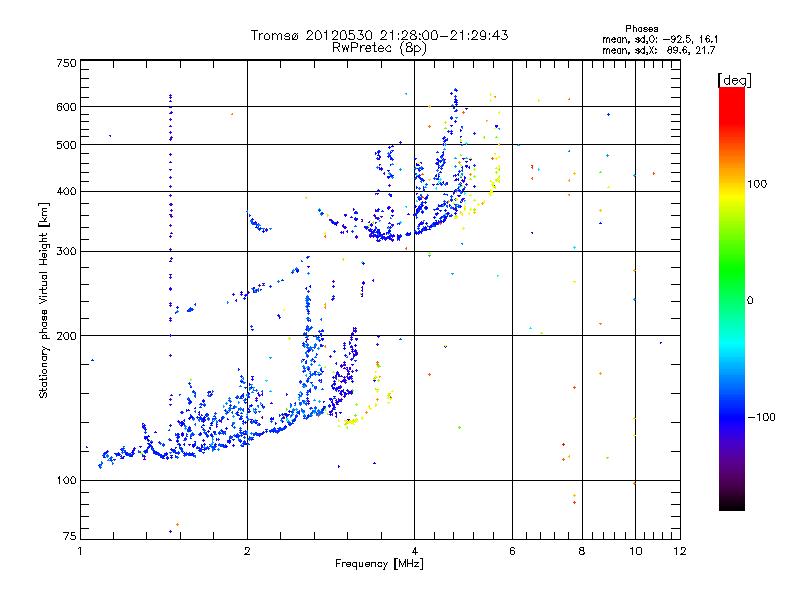Image resolution: width=800 pixels, height=600 pixels.
Task: Click the '6' frequency tick label
Action: (x=512, y=551)
